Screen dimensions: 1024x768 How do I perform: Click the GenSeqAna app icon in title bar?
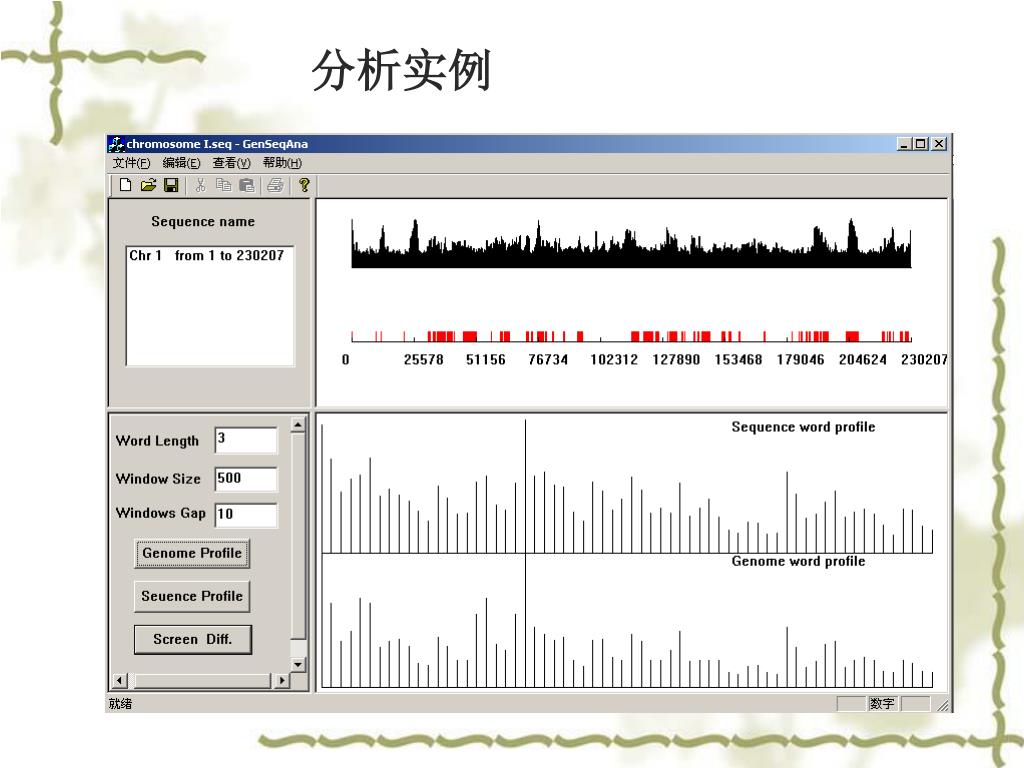coord(116,144)
